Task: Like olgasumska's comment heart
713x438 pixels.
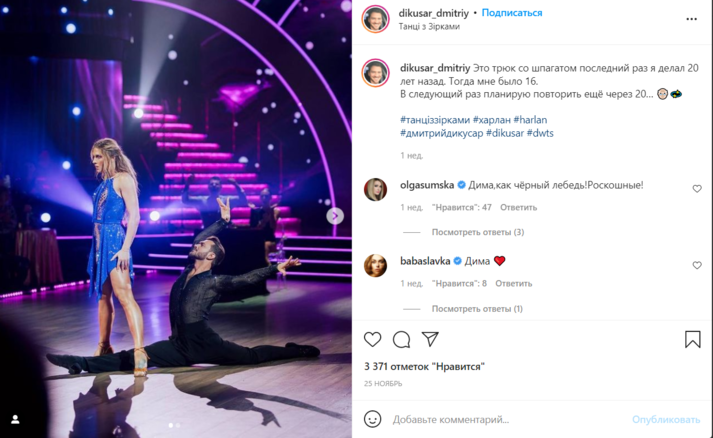Action: [x=697, y=188]
